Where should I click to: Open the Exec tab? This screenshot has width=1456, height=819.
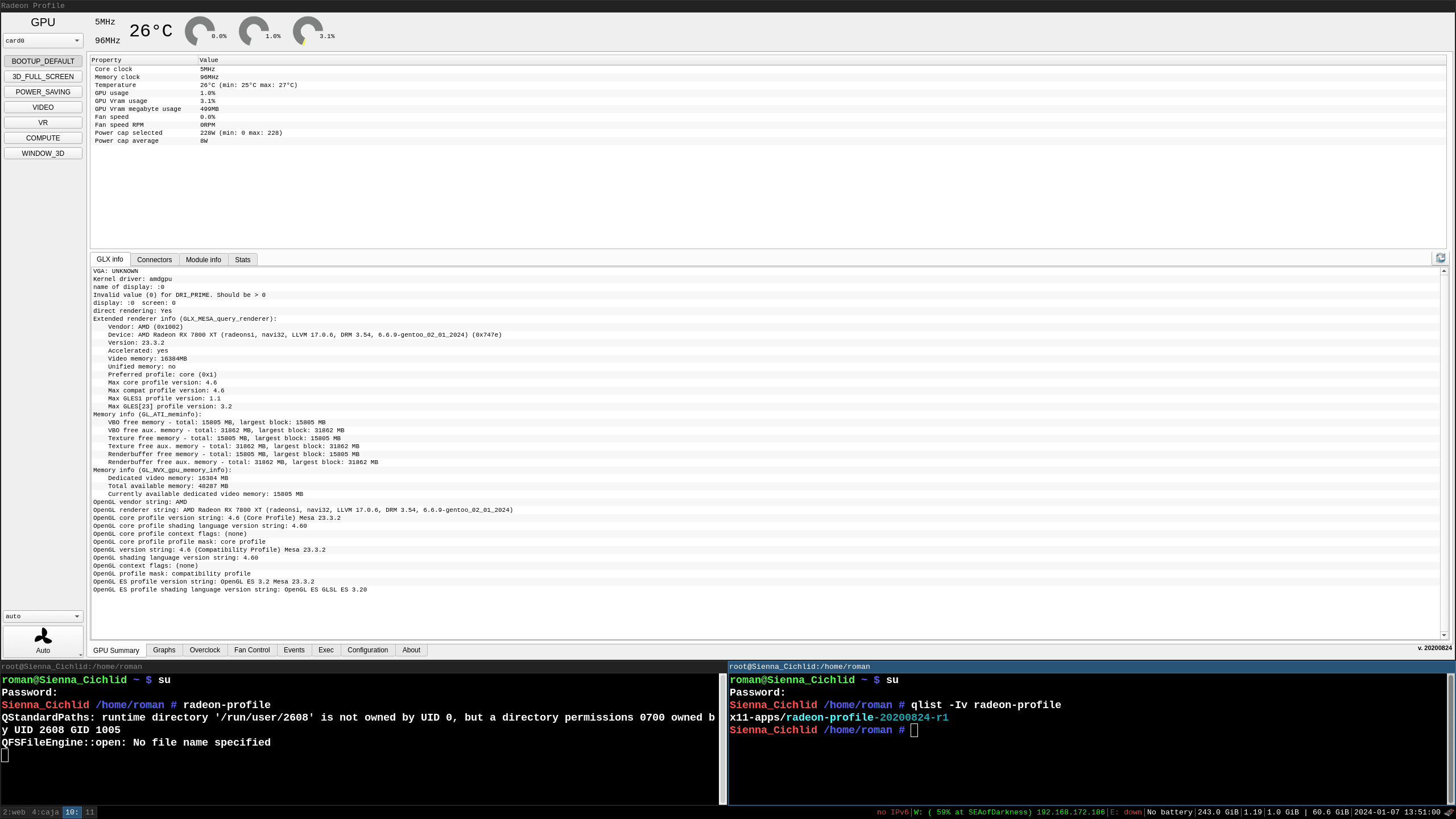click(326, 650)
